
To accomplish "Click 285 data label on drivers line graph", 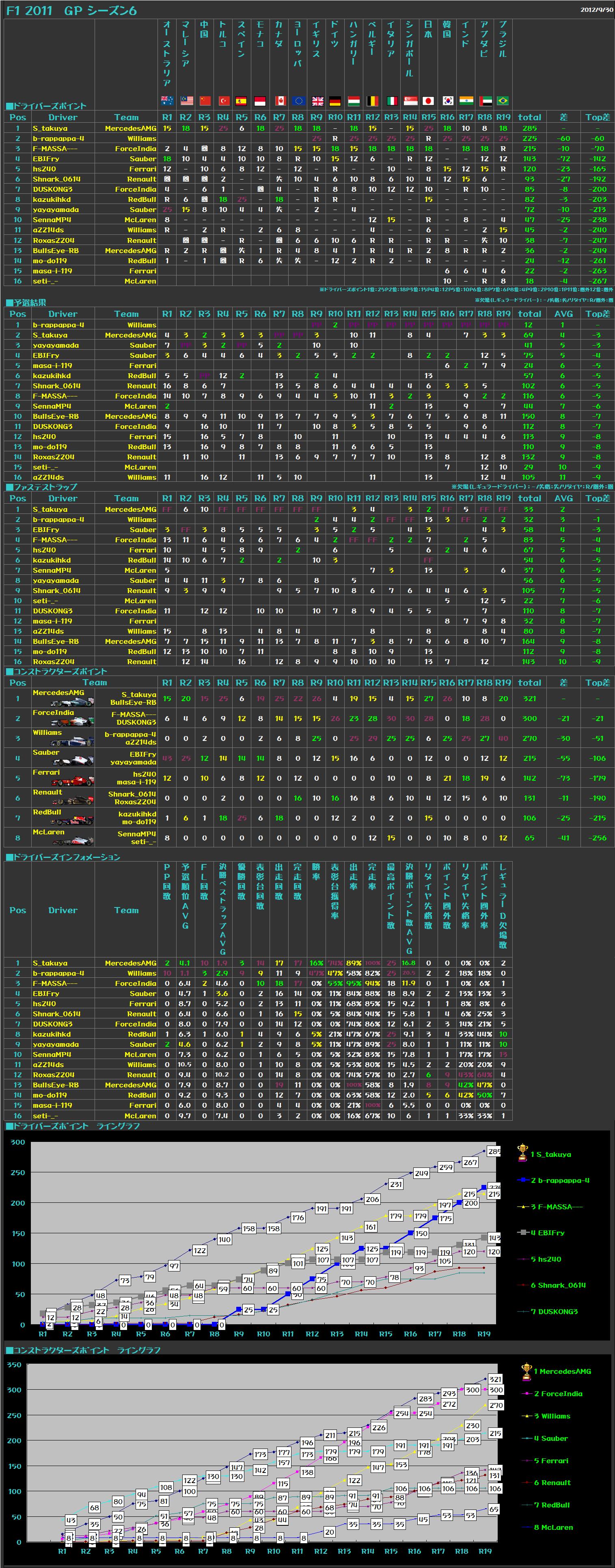I will point(494,1152).
